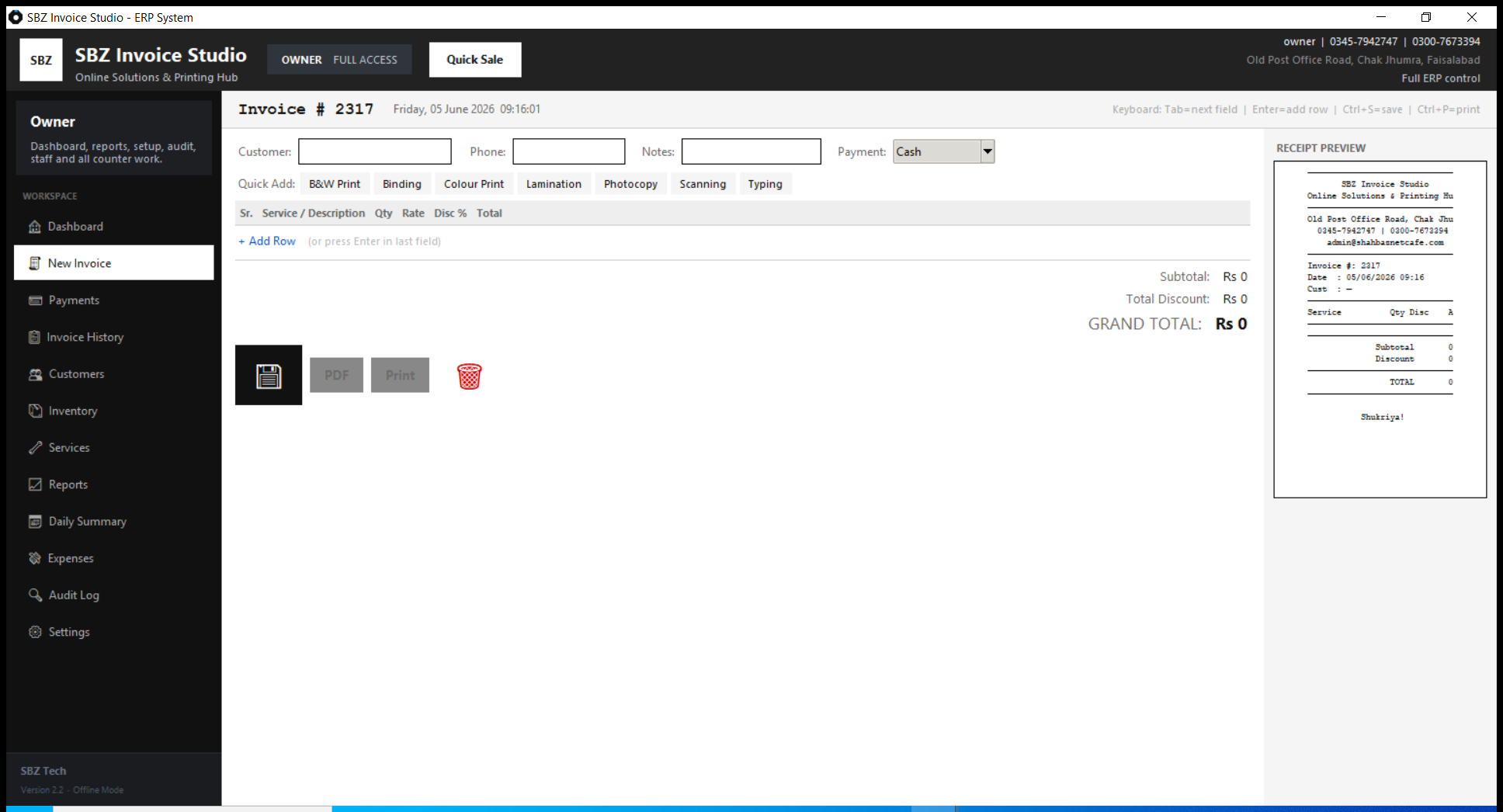Click the Settings gear icon

pos(35,632)
